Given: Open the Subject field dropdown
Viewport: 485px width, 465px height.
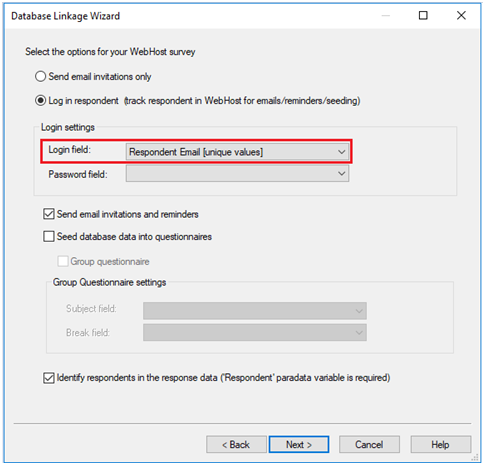Looking at the screenshot, I should point(255,311).
